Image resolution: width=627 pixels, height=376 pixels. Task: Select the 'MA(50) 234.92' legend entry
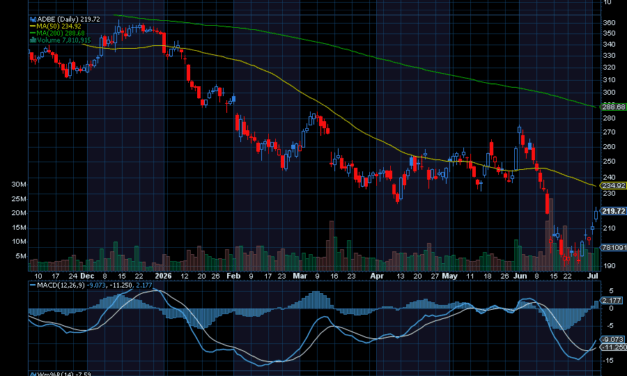pyautogui.click(x=59, y=26)
